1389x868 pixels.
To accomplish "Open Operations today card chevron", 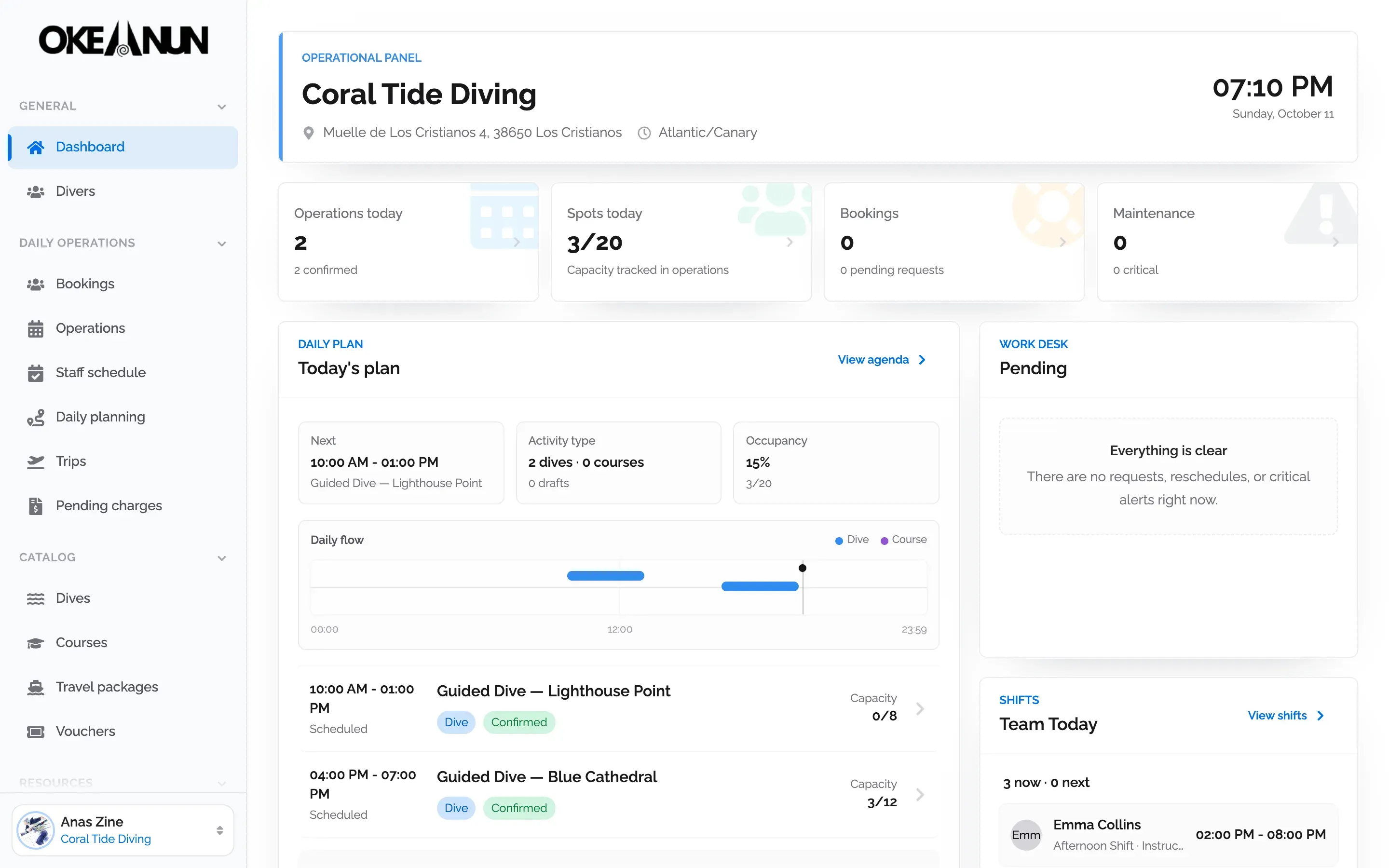I will (x=517, y=242).
